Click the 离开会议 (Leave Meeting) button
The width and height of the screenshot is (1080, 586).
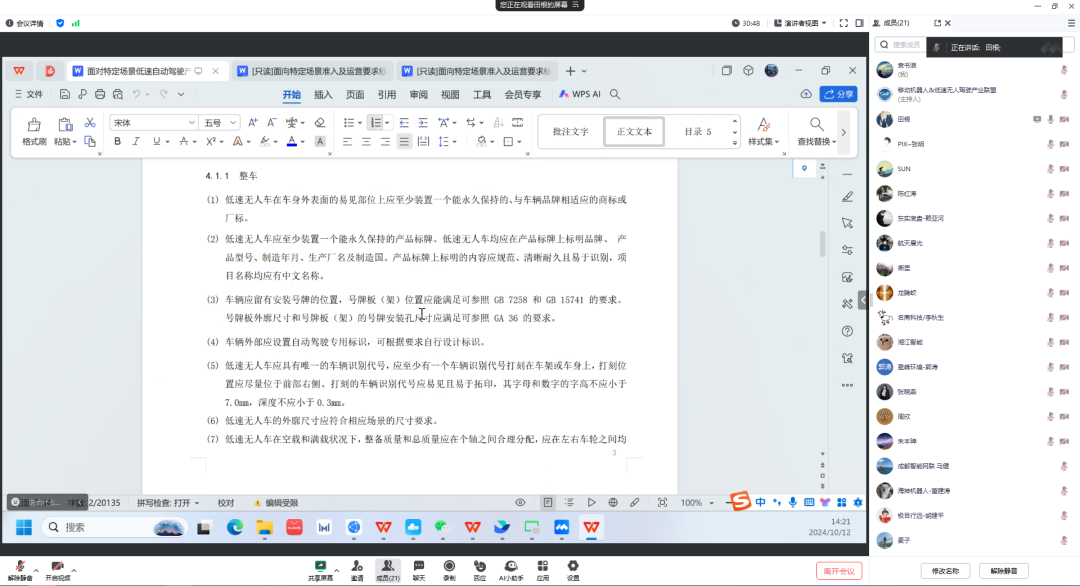[x=837, y=570]
